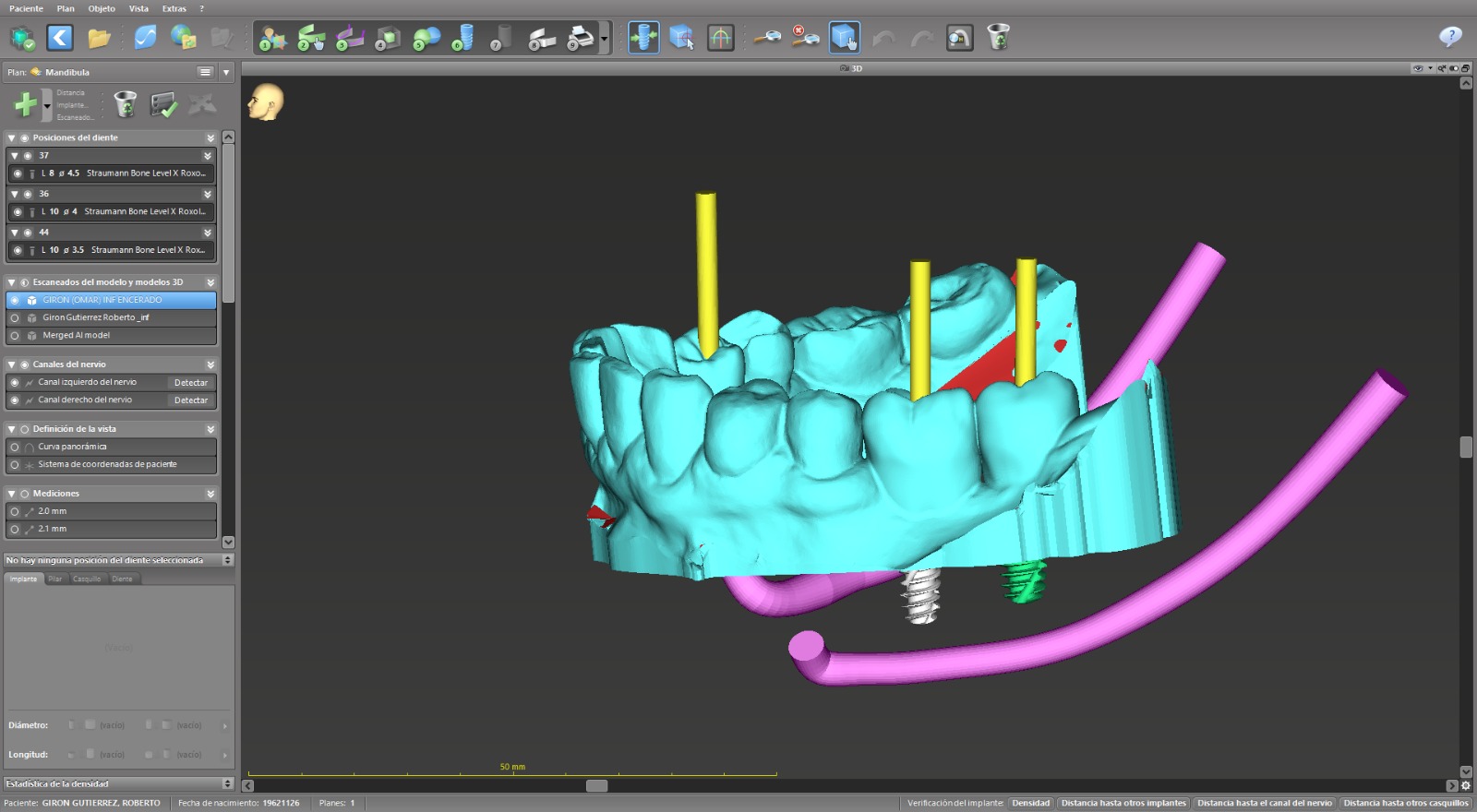Click Distancia hasta el canal del nervio button
Image resolution: width=1477 pixels, height=812 pixels.
[x=1265, y=803]
